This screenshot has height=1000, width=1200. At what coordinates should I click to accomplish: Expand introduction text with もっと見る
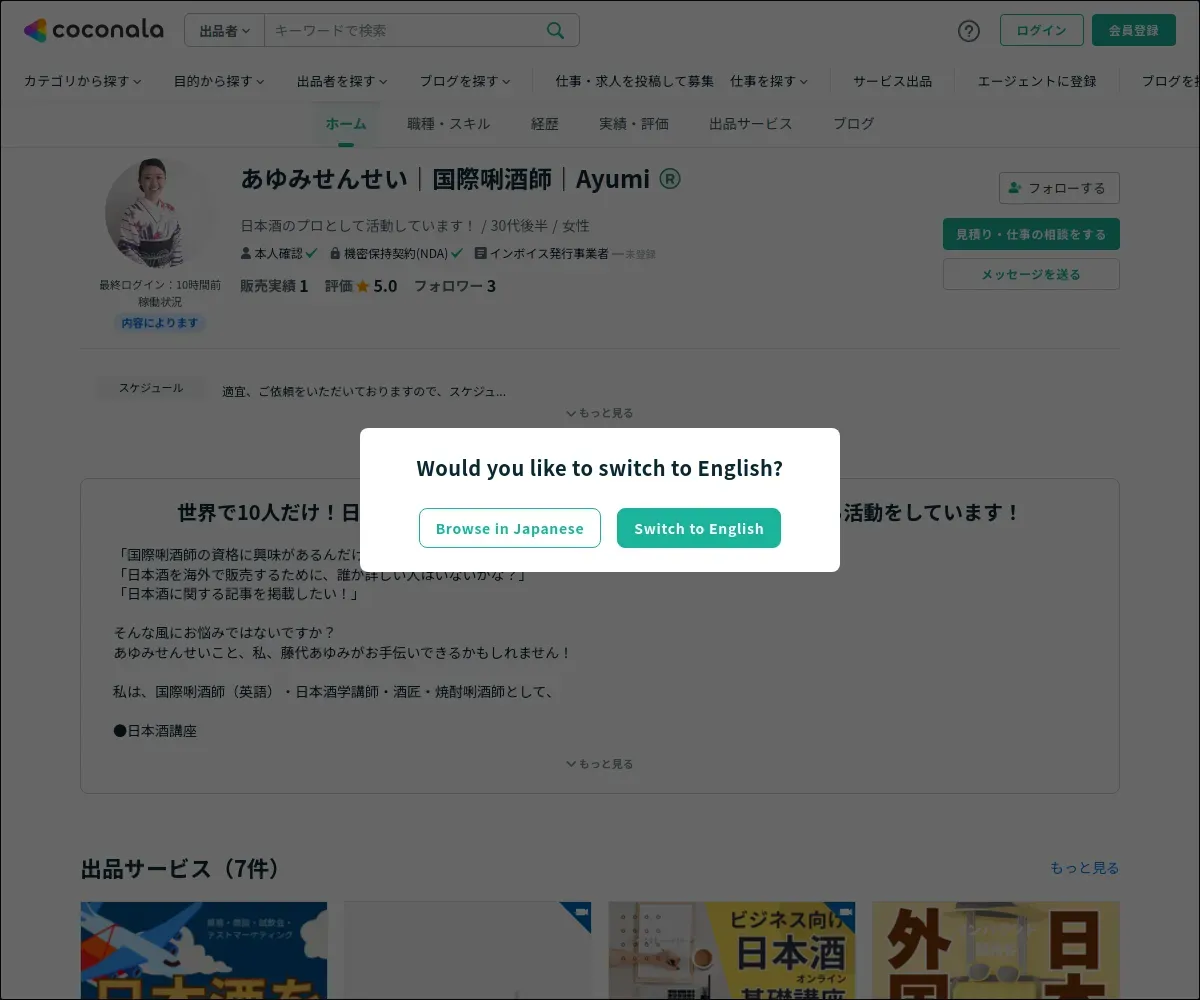[600, 764]
